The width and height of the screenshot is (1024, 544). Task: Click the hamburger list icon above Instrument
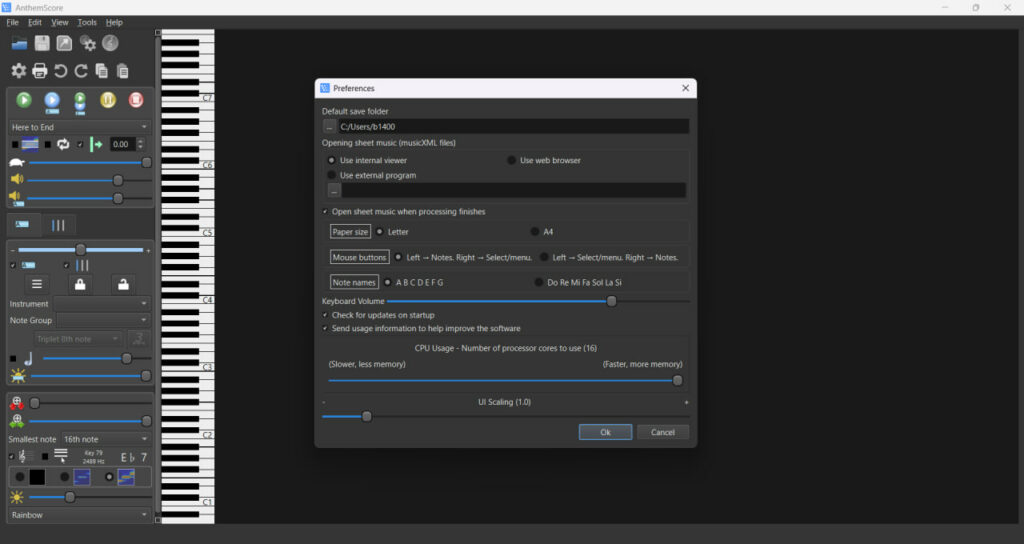pos(37,284)
